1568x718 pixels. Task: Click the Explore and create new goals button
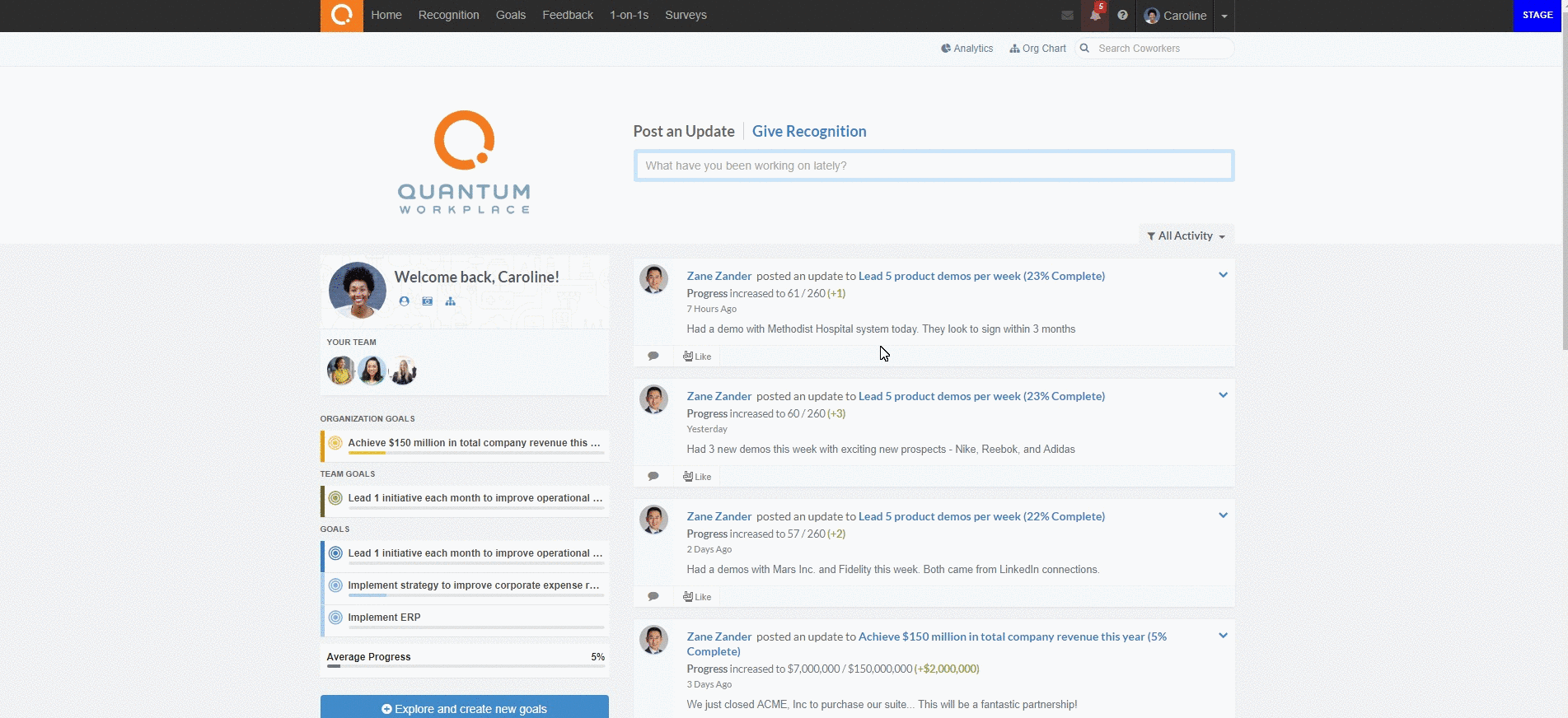coord(465,708)
